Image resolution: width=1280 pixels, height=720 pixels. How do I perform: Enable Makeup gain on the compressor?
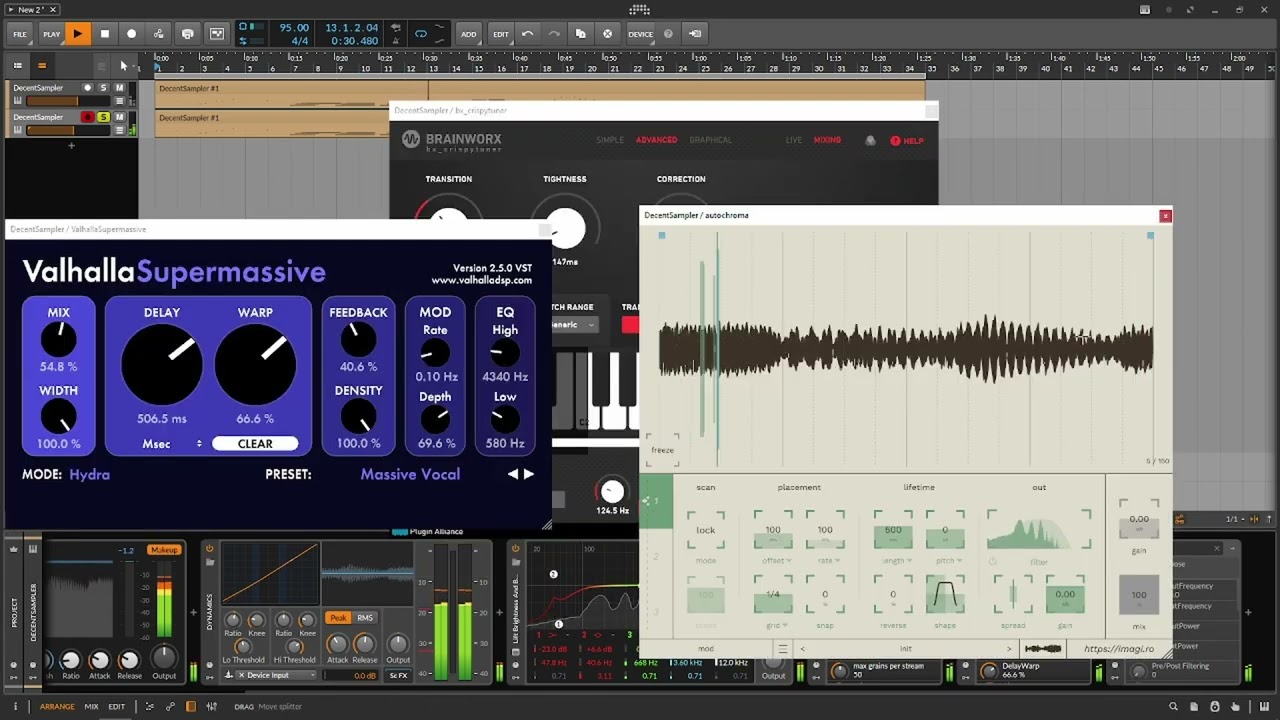[163, 550]
